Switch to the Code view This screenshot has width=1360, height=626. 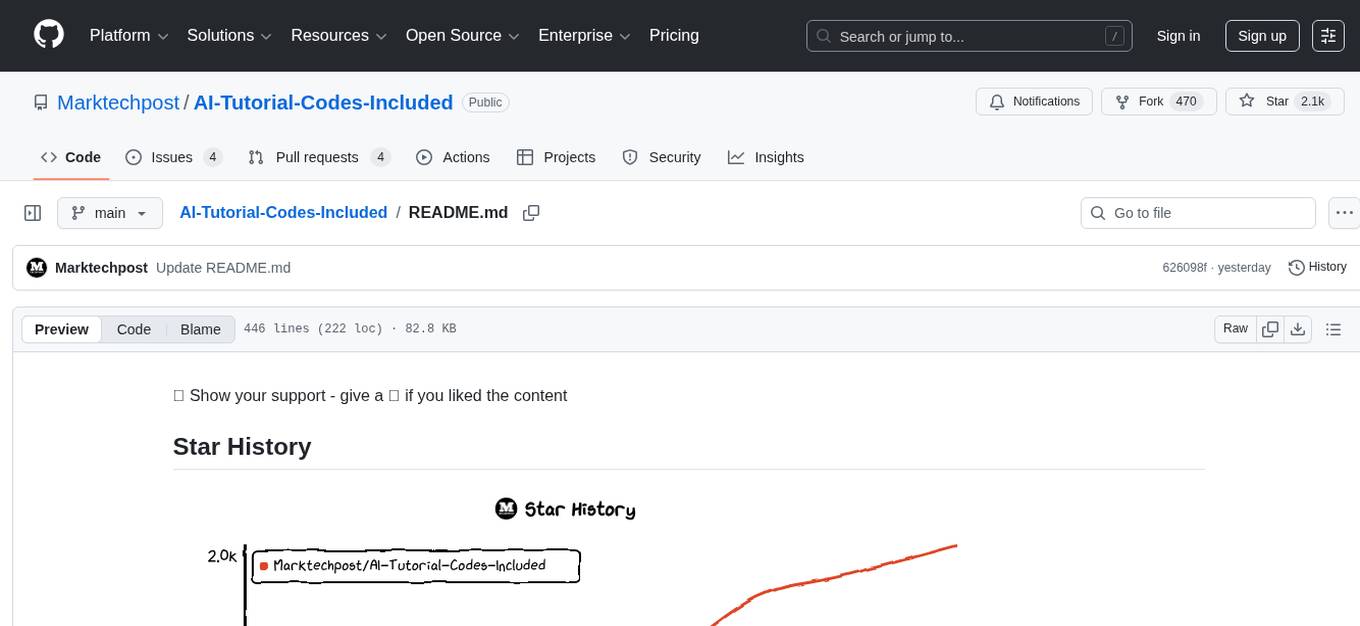[x=134, y=329]
